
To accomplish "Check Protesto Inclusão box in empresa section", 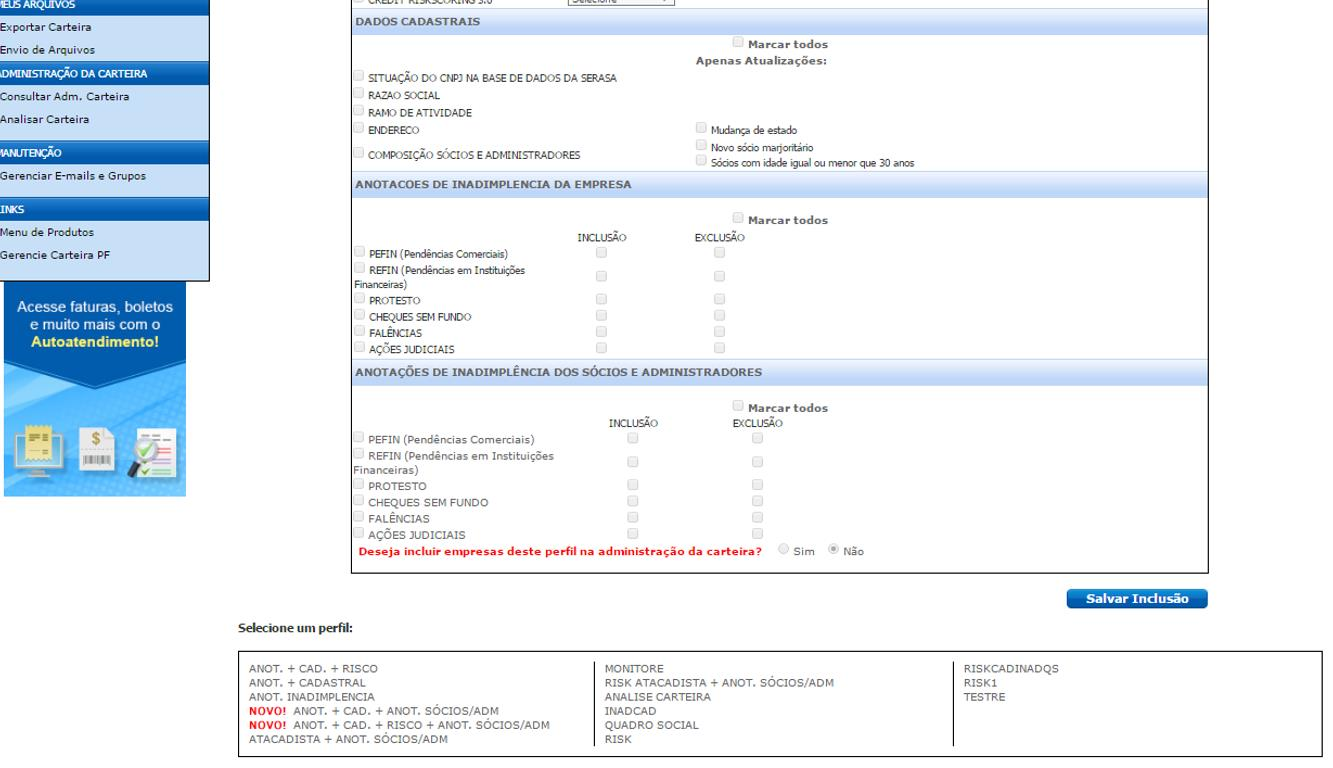I will coord(601,299).
